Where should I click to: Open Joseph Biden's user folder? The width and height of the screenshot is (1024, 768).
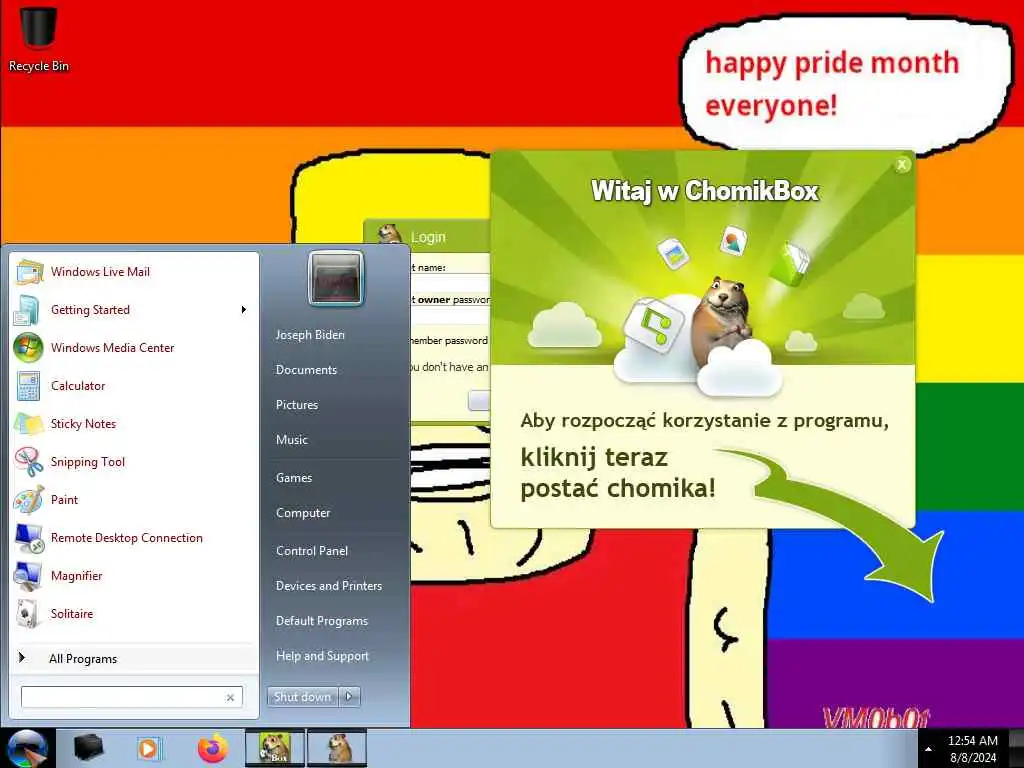(x=310, y=334)
